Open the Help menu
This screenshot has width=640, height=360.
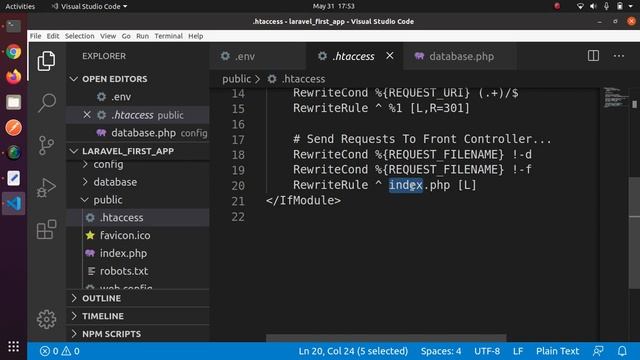[x=196, y=36]
